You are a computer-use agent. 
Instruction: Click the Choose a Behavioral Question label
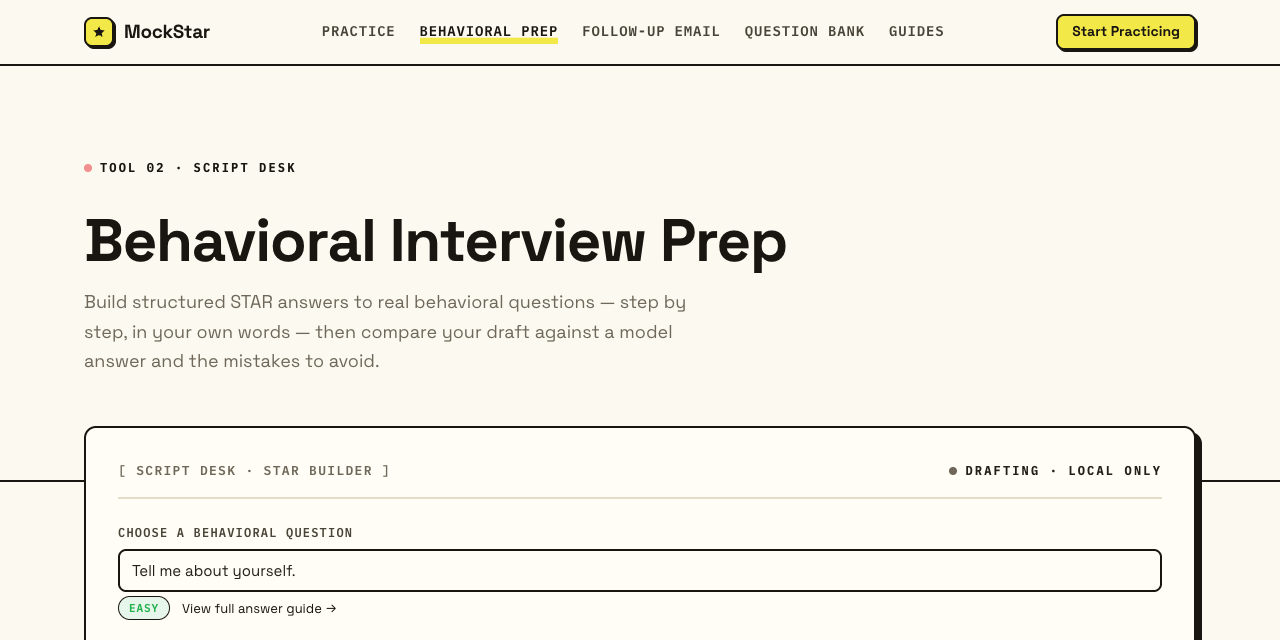pos(235,533)
